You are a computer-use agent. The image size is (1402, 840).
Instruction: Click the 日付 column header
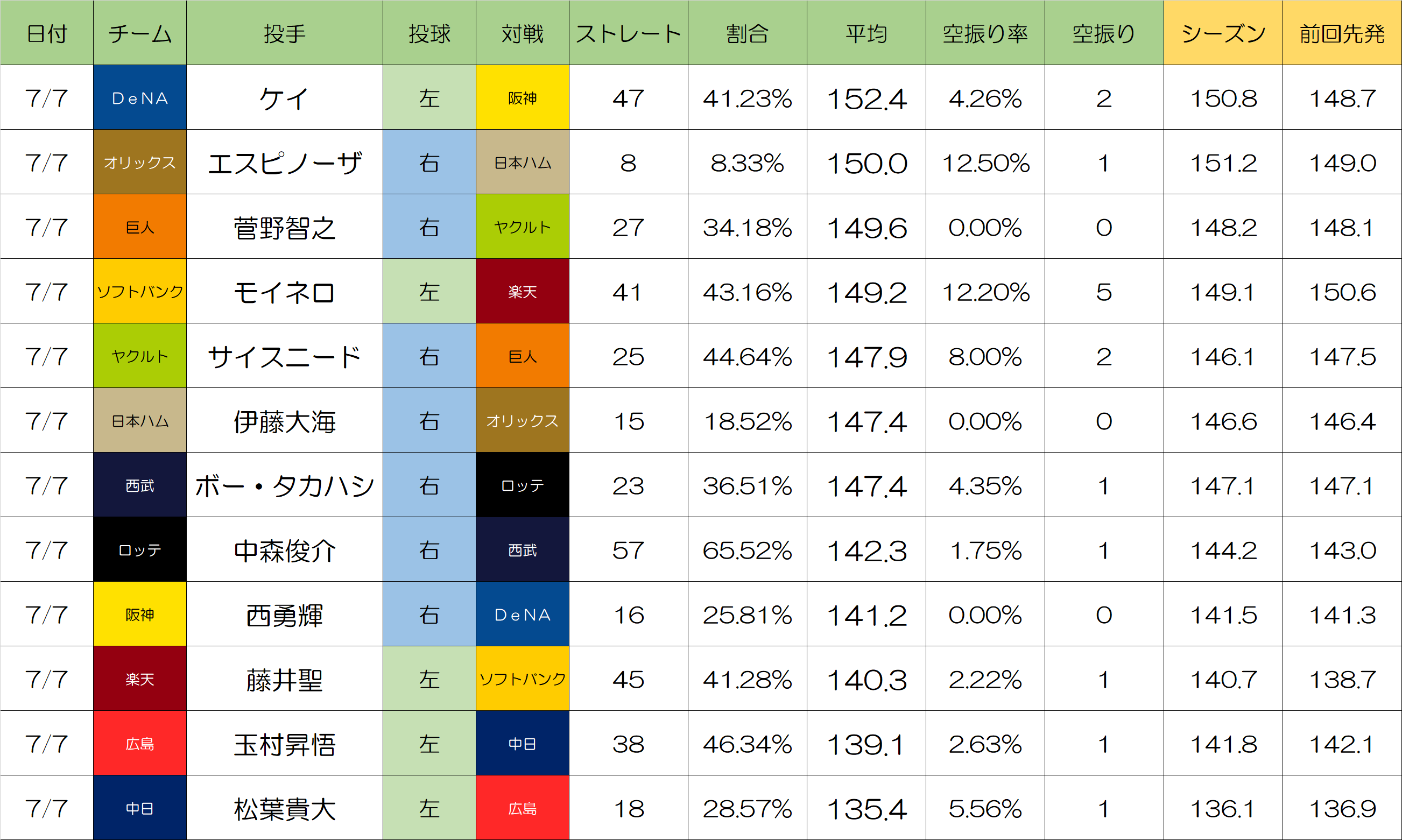tap(46, 33)
